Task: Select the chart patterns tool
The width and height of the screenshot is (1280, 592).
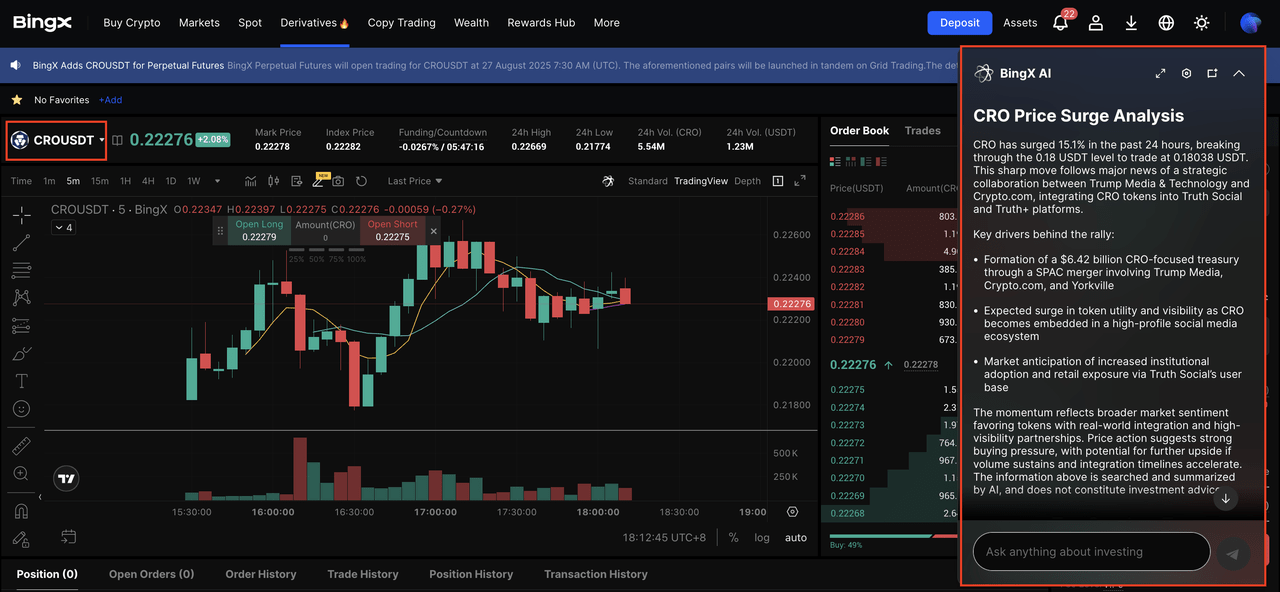Action: pyautogui.click(x=21, y=298)
